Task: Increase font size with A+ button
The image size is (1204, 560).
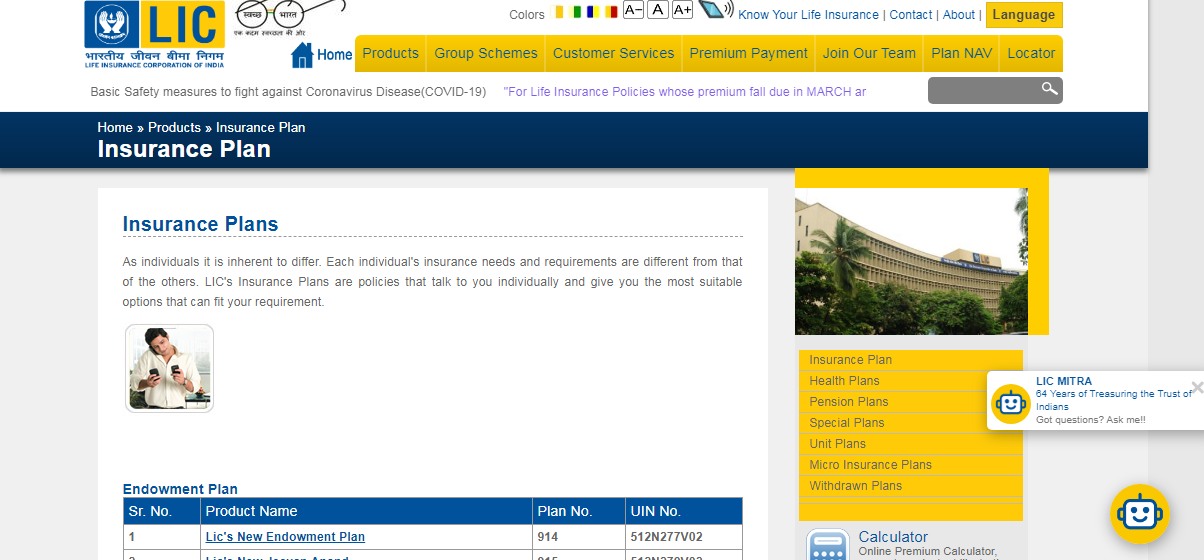Action: tap(682, 10)
